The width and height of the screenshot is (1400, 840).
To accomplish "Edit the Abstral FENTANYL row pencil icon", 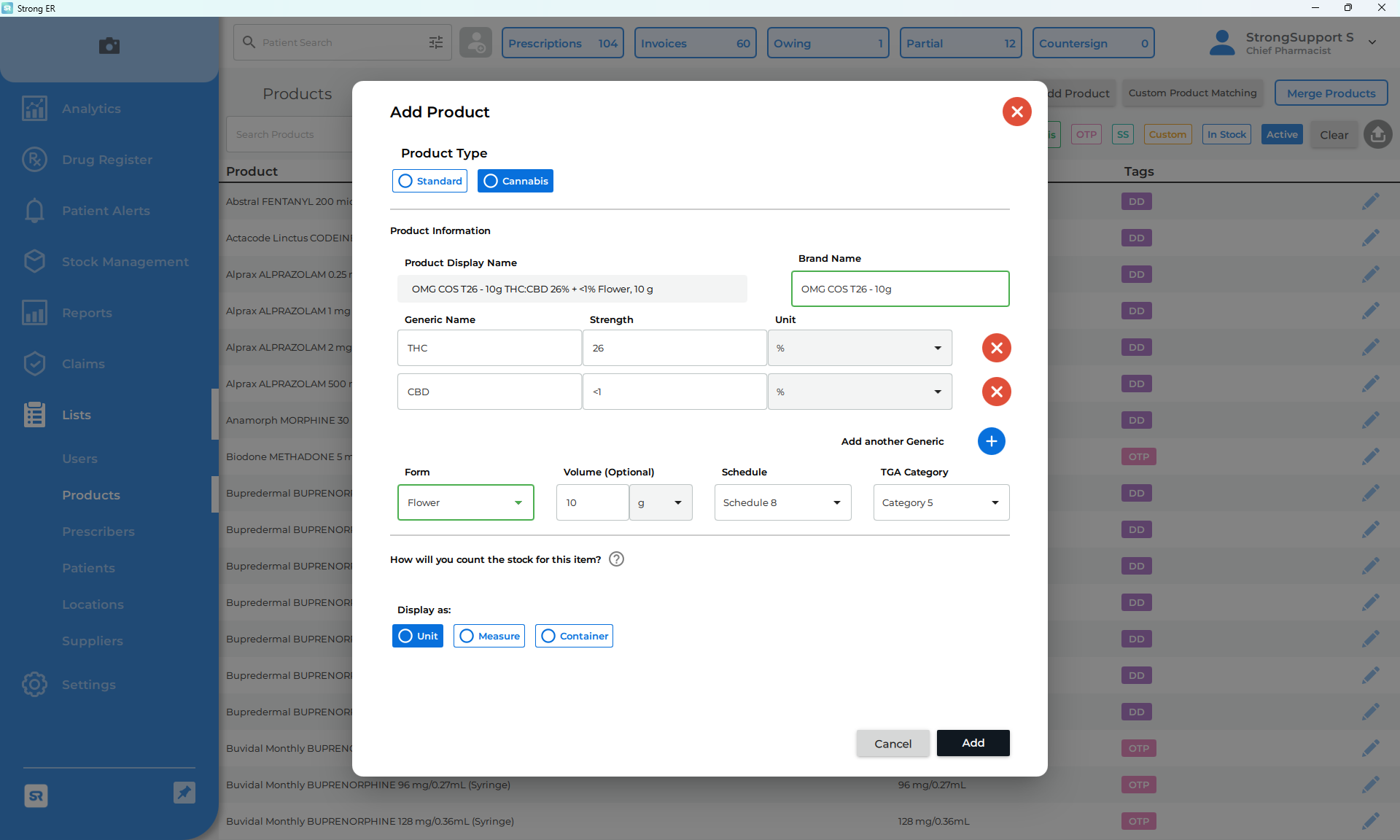I will 1370,201.
